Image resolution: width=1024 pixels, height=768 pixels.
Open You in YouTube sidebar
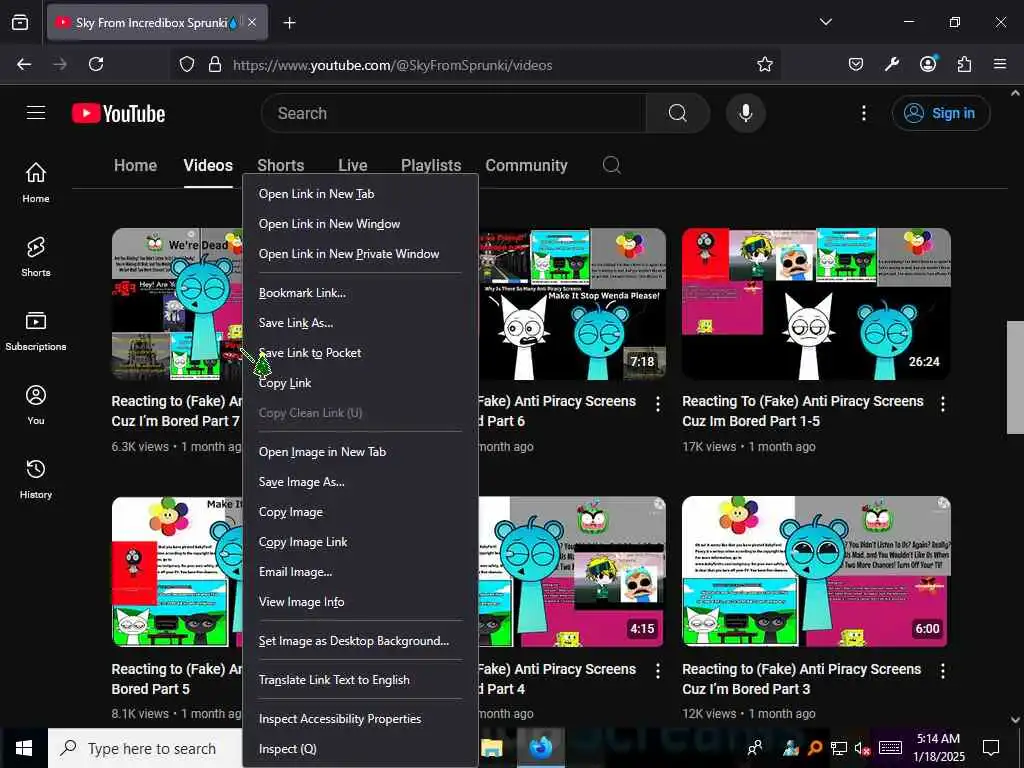pos(36,405)
